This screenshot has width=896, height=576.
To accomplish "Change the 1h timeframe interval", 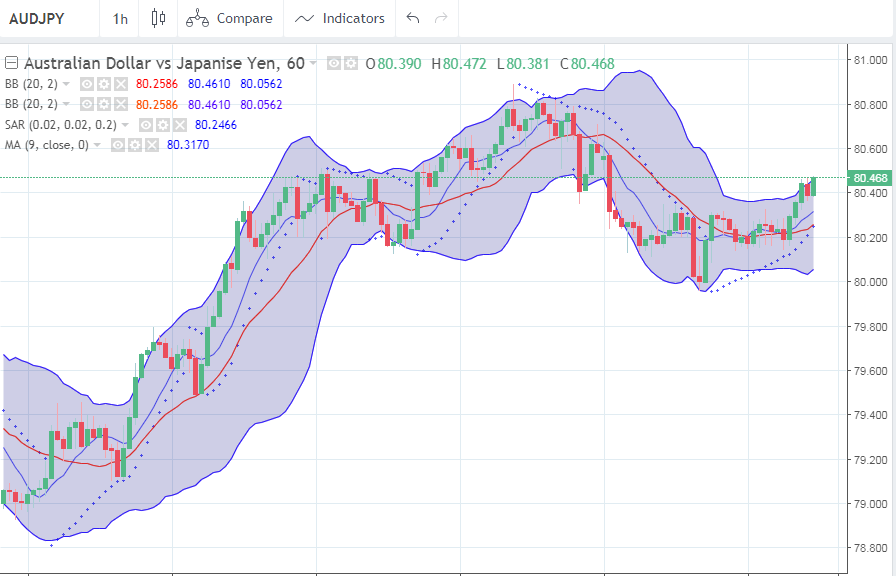I will coord(120,18).
